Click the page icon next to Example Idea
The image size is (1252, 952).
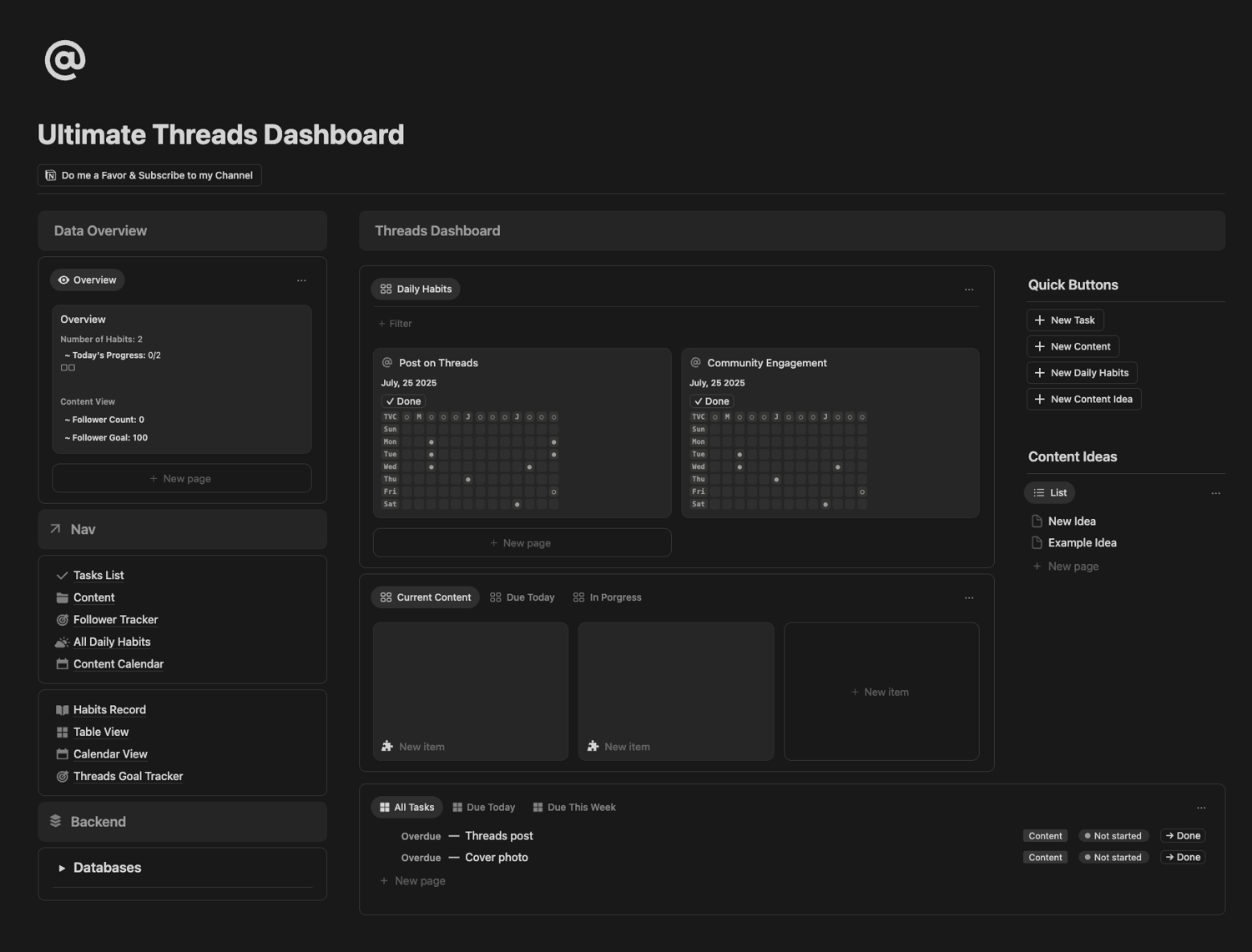(1037, 543)
